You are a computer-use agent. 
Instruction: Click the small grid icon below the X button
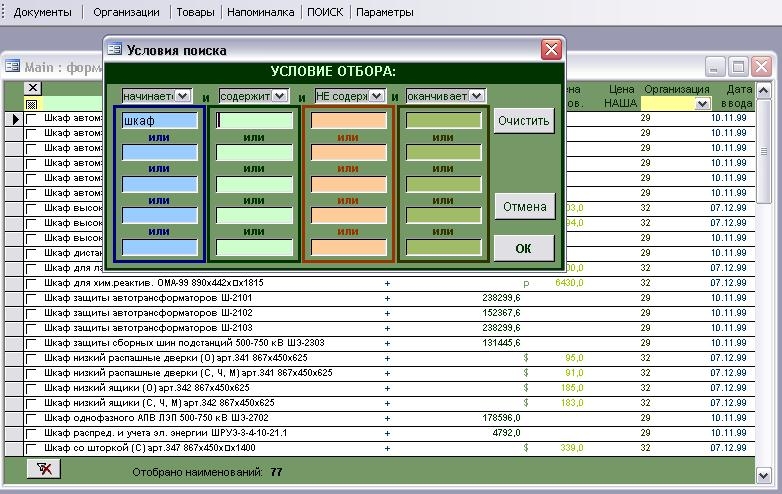pos(31,104)
